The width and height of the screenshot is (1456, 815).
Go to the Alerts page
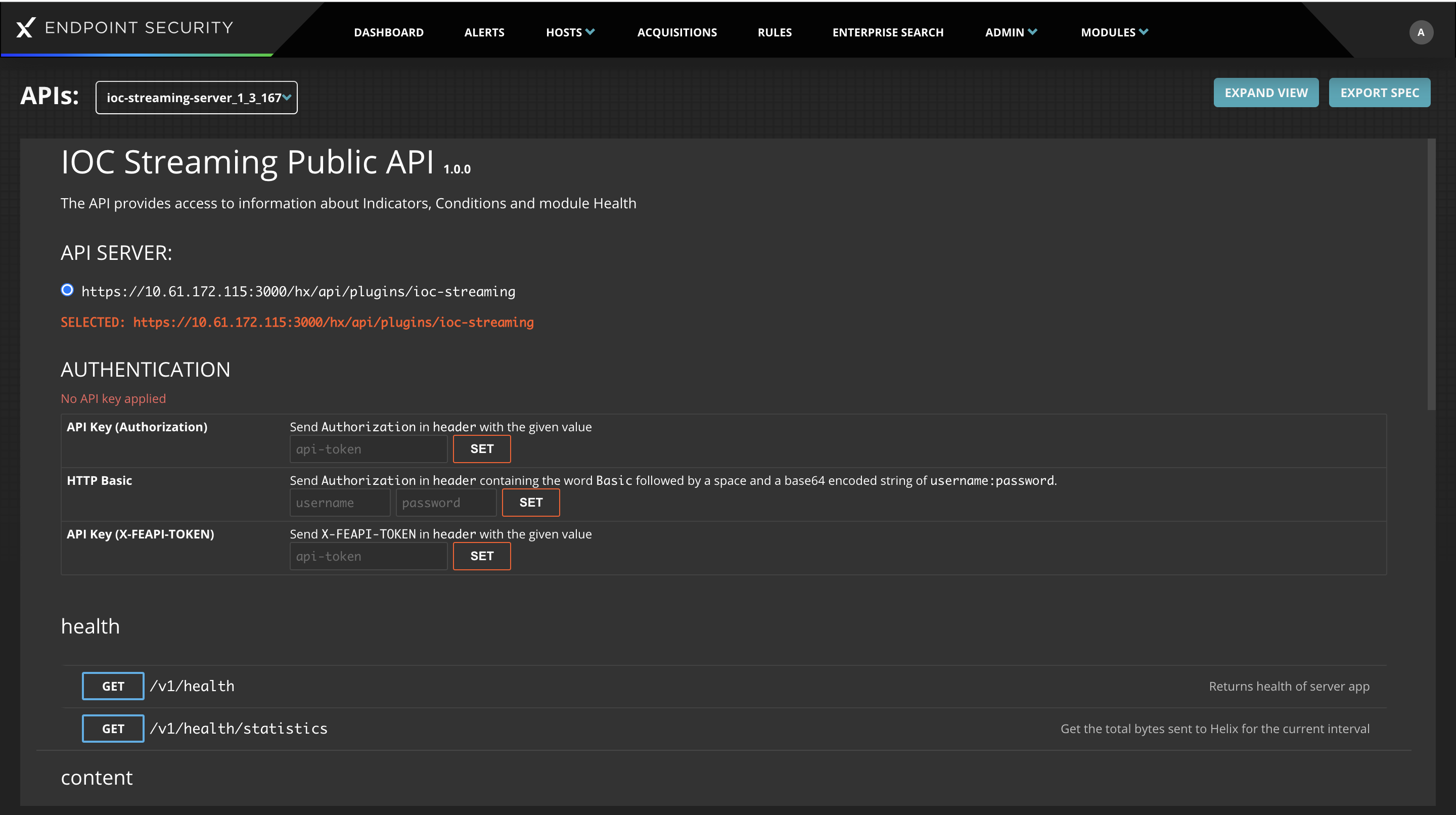(x=484, y=32)
